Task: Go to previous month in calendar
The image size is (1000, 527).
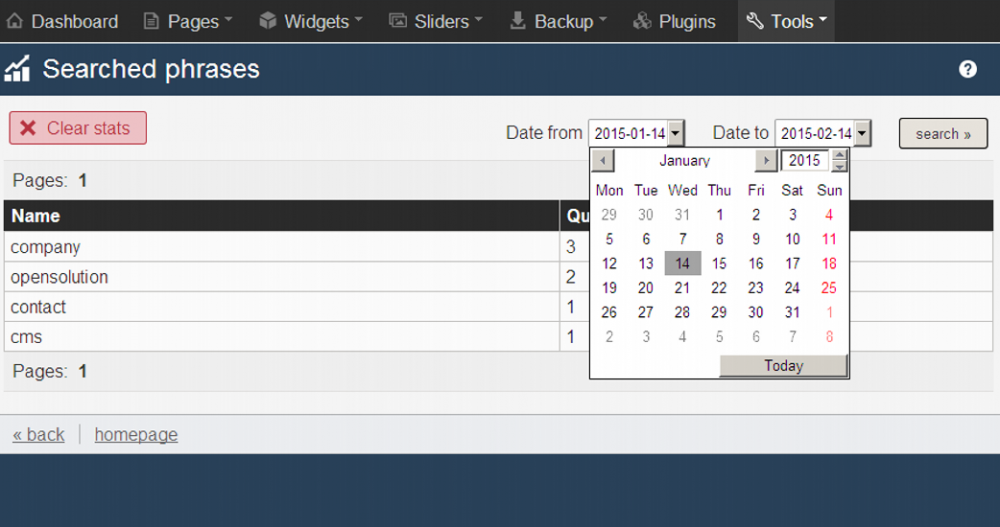Action: pyautogui.click(x=603, y=161)
